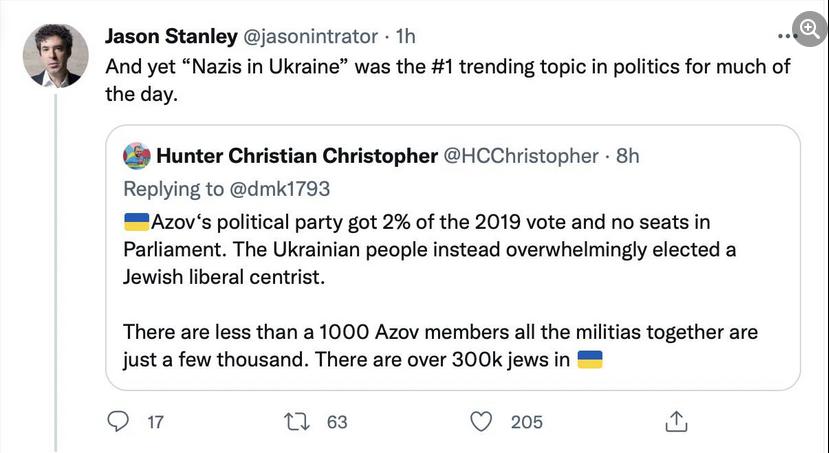Click the 17 replies count

point(155,422)
